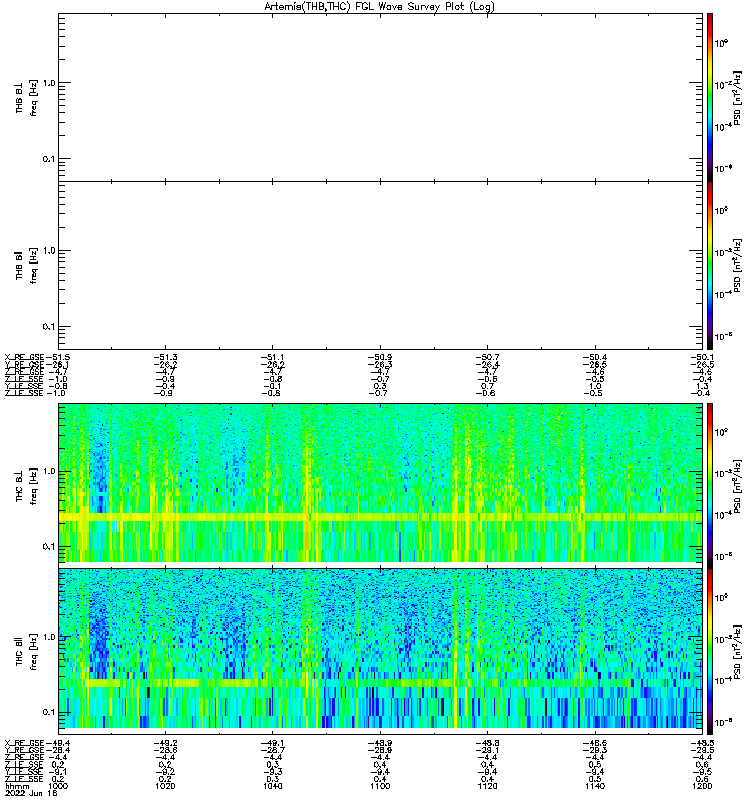Click the THB X_RE_GSE value '-51.1'
Image resolution: width=750 pixels, height=800 pixels.
coord(273,357)
